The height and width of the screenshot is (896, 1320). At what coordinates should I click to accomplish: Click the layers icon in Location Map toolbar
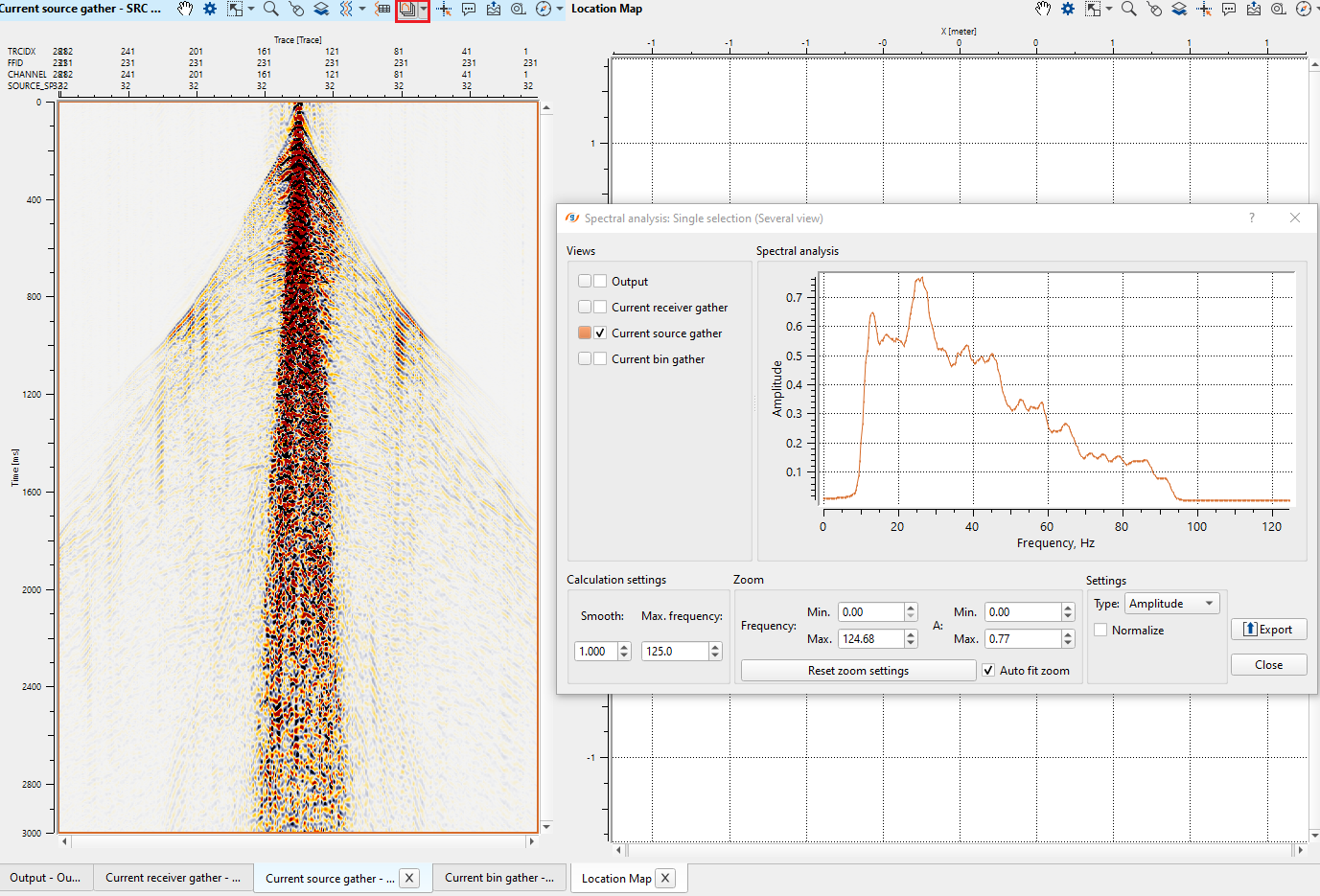point(1179,9)
